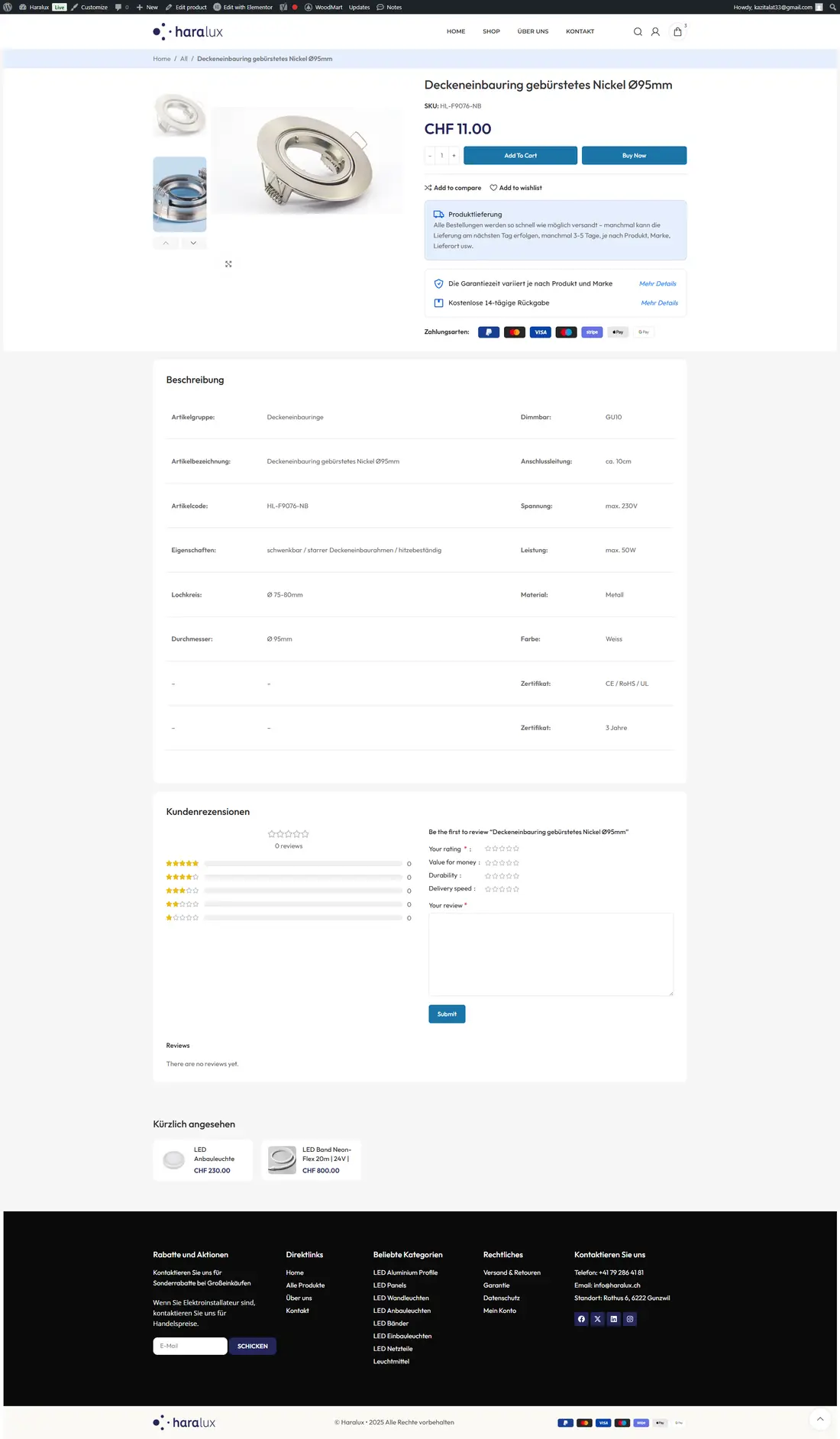Viewport: 840px width, 1439px height.
Task: Enlarge product image with fullscreen icon
Action: click(228, 264)
